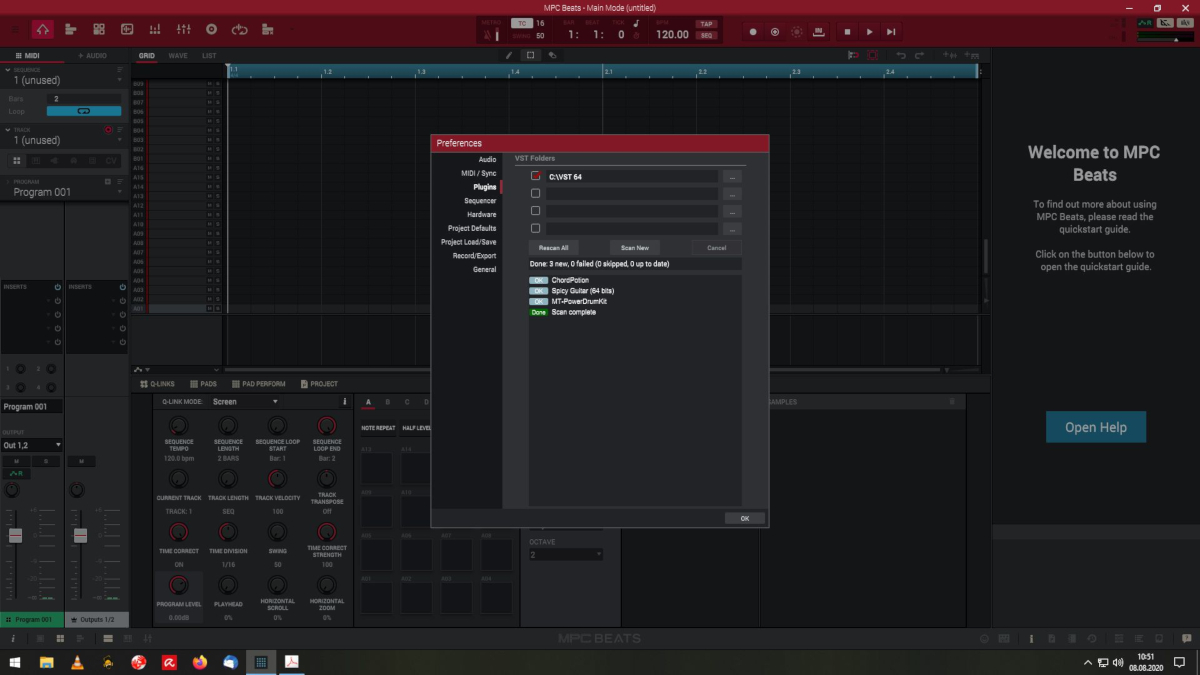The width and height of the screenshot is (1200, 675).
Task: Select the marquee selection tool above the grid
Action: point(531,56)
